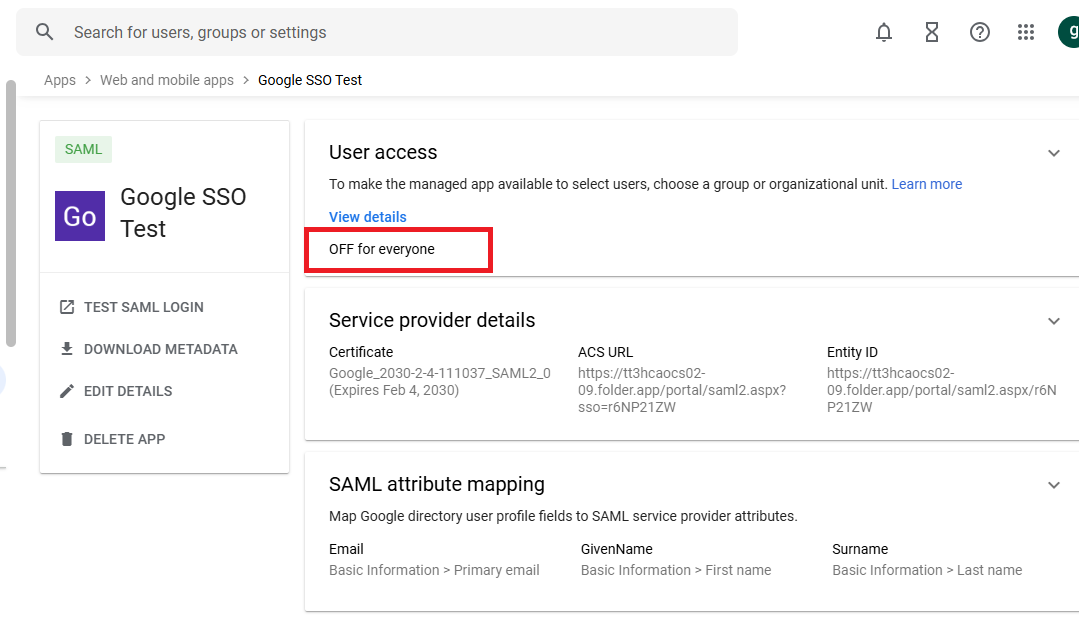Click the Test SAML Login open-in-new icon

coord(67,307)
